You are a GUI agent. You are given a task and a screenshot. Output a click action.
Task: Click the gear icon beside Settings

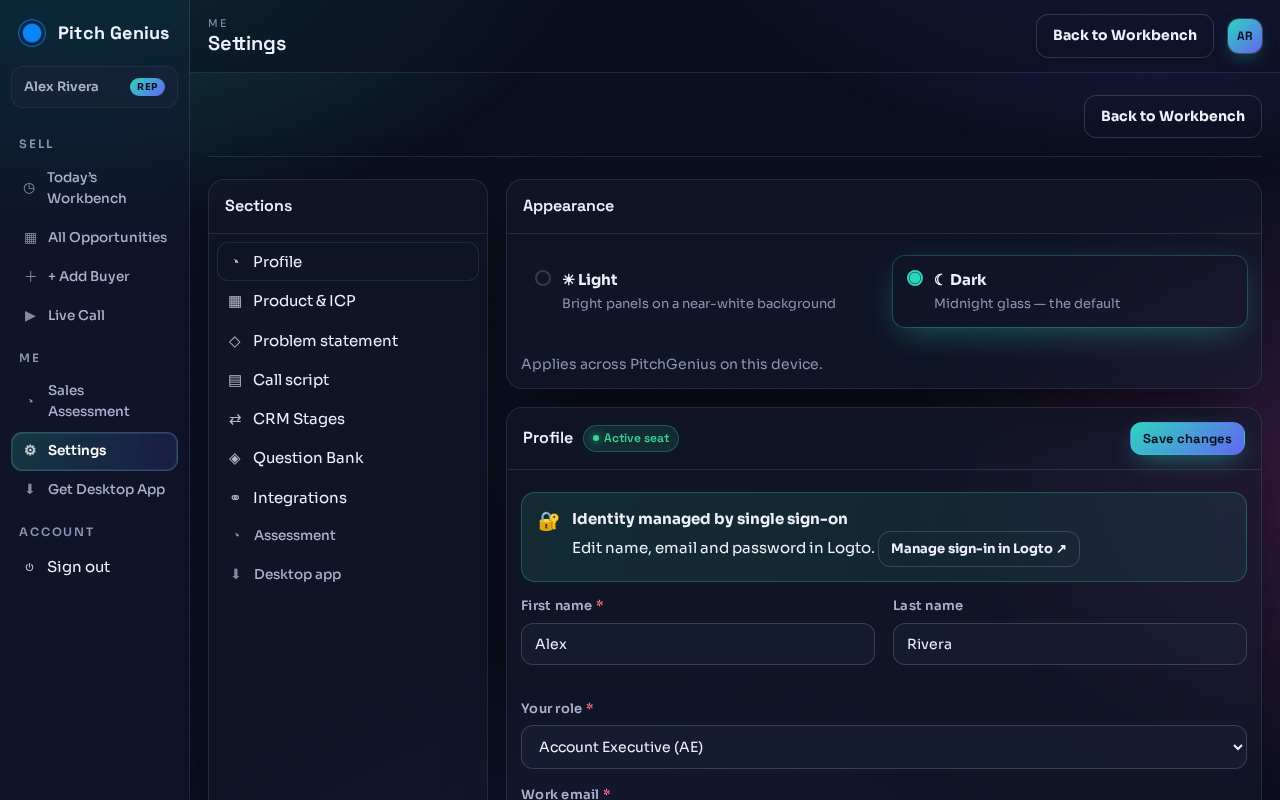[30, 451]
